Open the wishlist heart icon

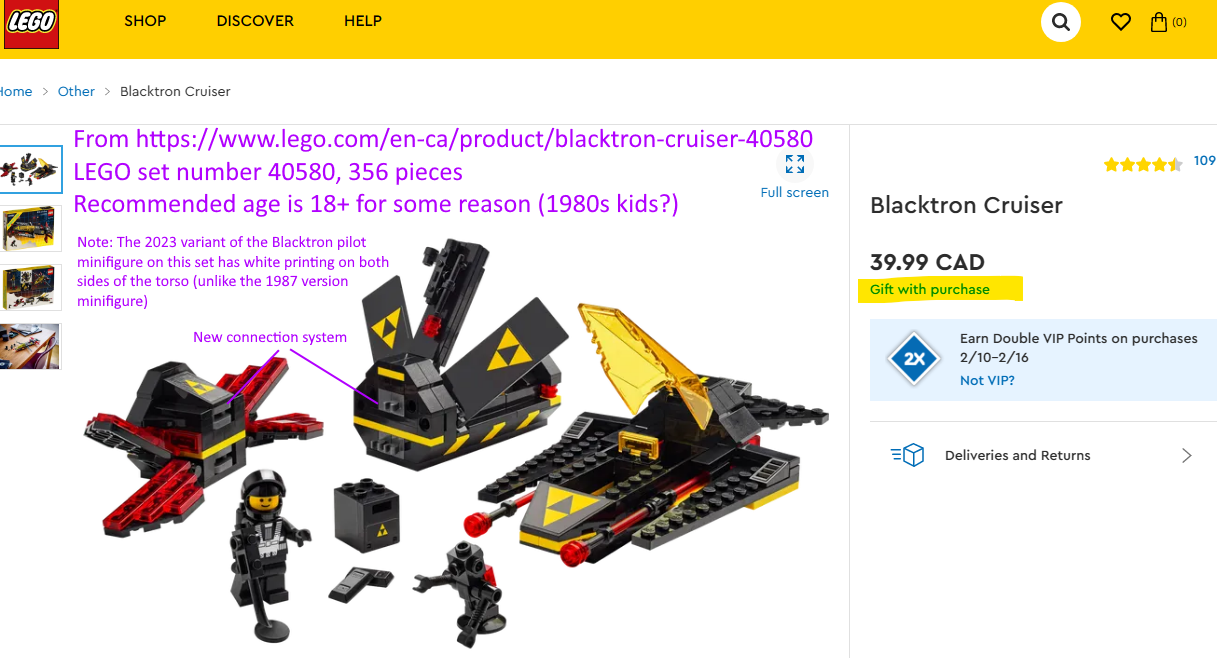tap(1121, 21)
